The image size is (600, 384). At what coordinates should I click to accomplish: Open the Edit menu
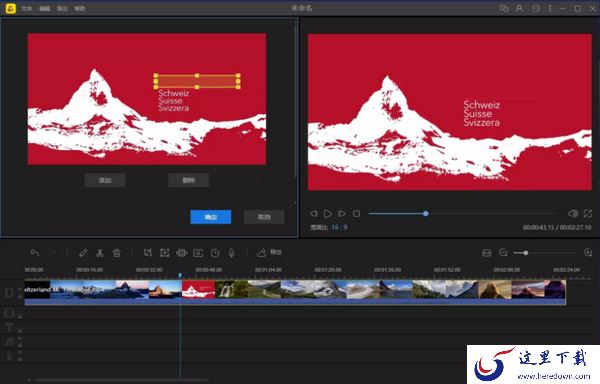pos(44,8)
